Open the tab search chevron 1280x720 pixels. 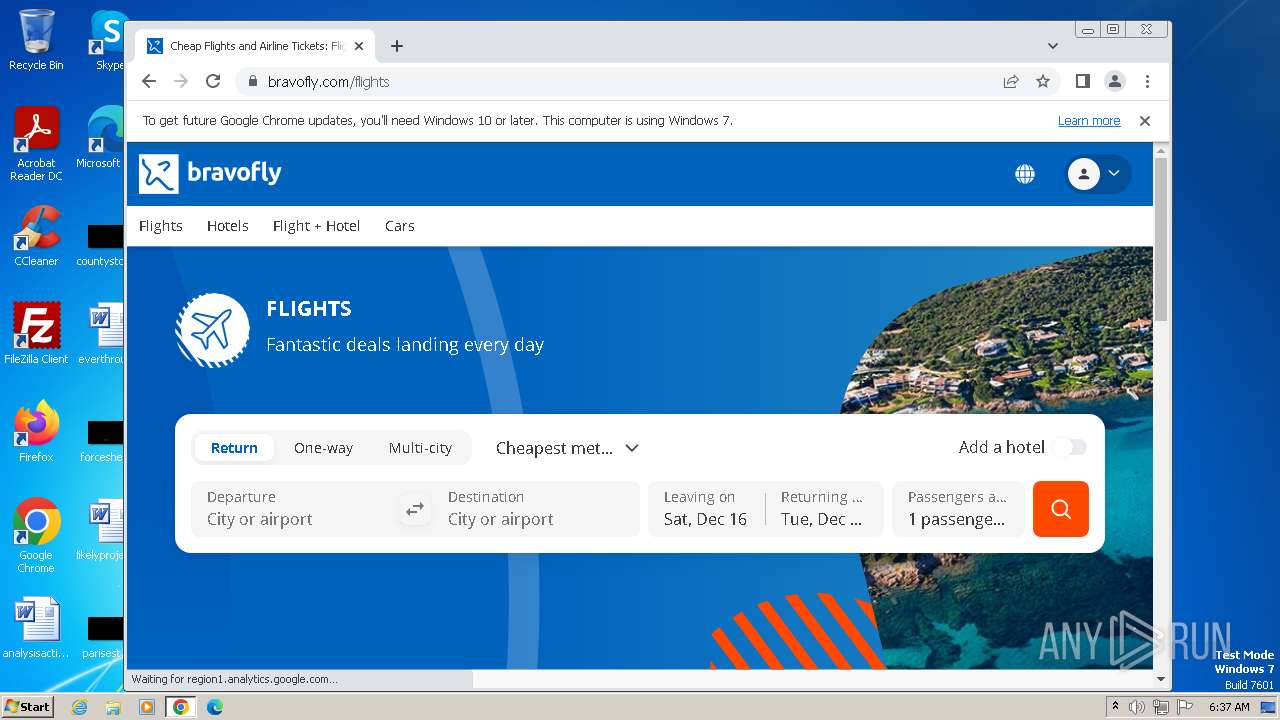1053,46
